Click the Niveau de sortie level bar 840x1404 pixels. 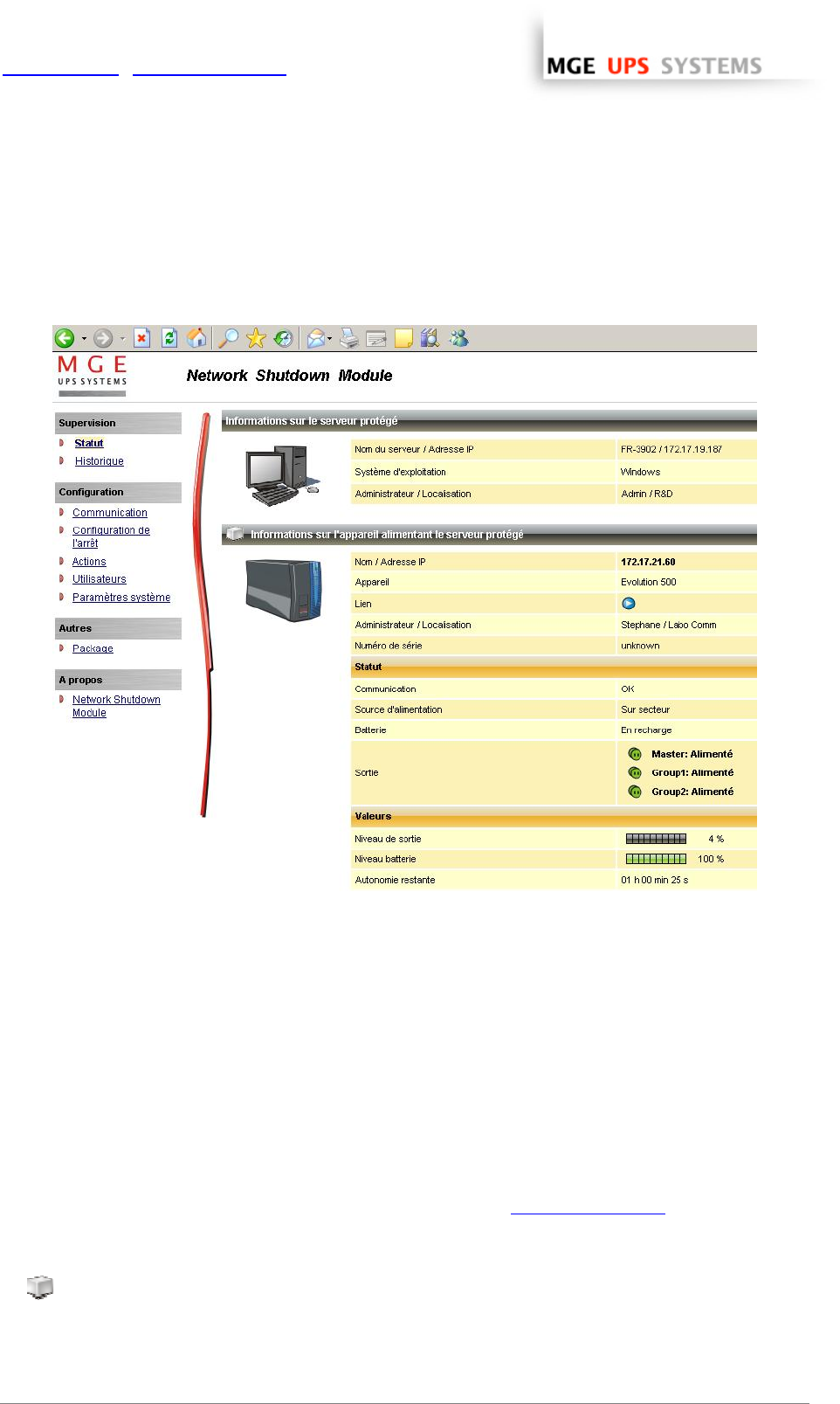(656, 839)
